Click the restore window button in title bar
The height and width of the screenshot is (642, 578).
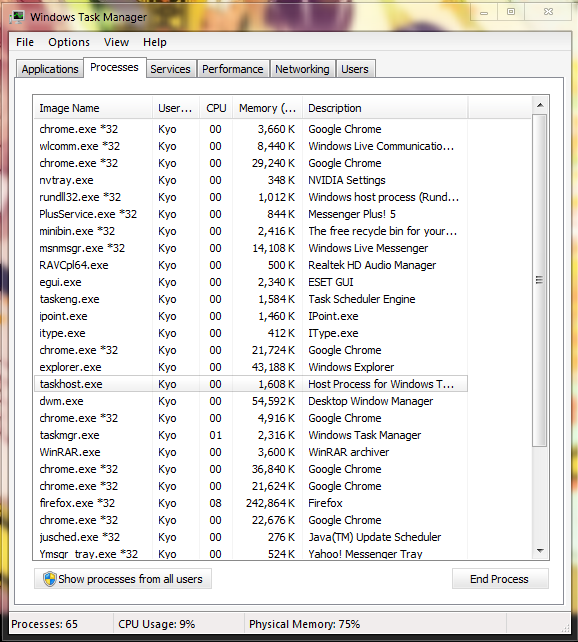pyautogui.click(x=511, y=11)
